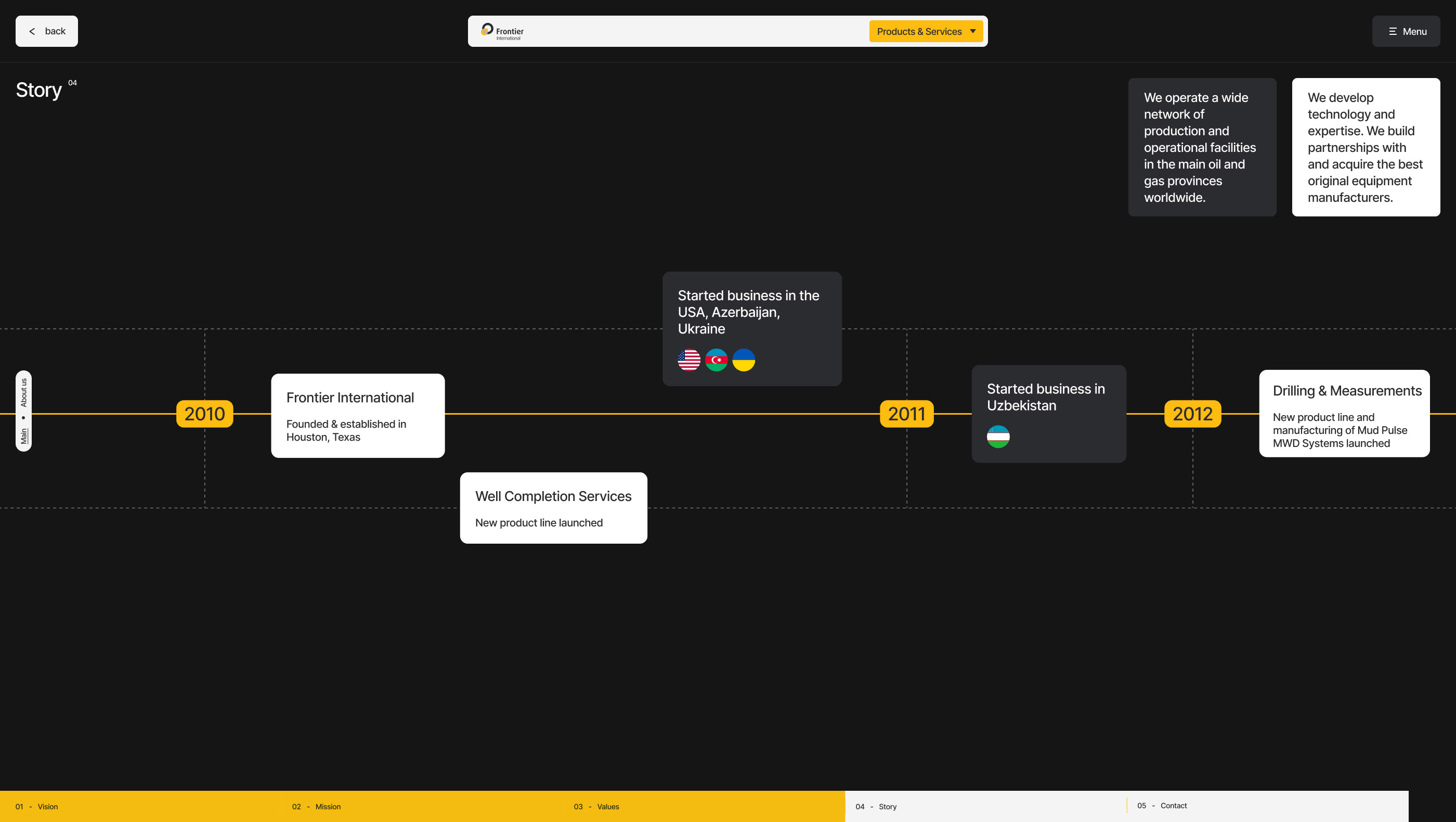Click the Products & Services dropdown arrow
The width and height of the screenshot is (1456, 822).
[973, 31]
